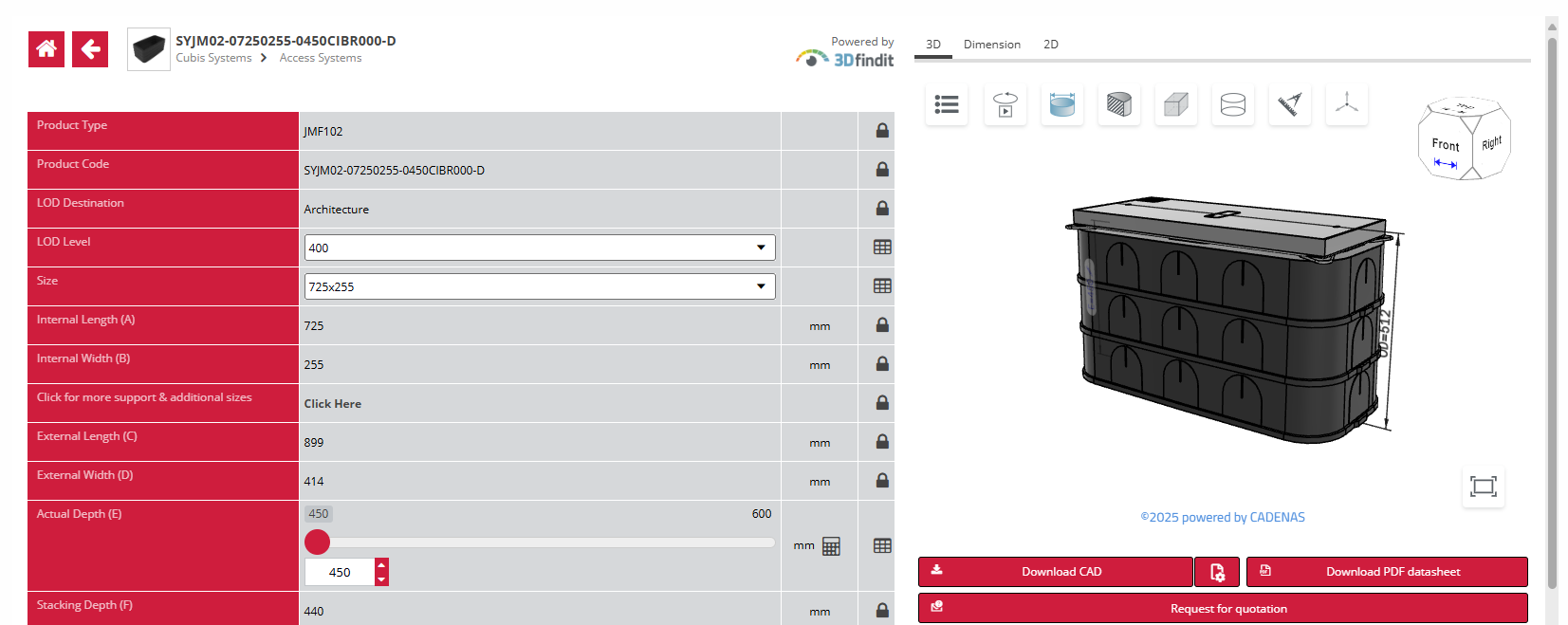
Task: Click the Download PDF datasheet button
Action: [1386, 572]
